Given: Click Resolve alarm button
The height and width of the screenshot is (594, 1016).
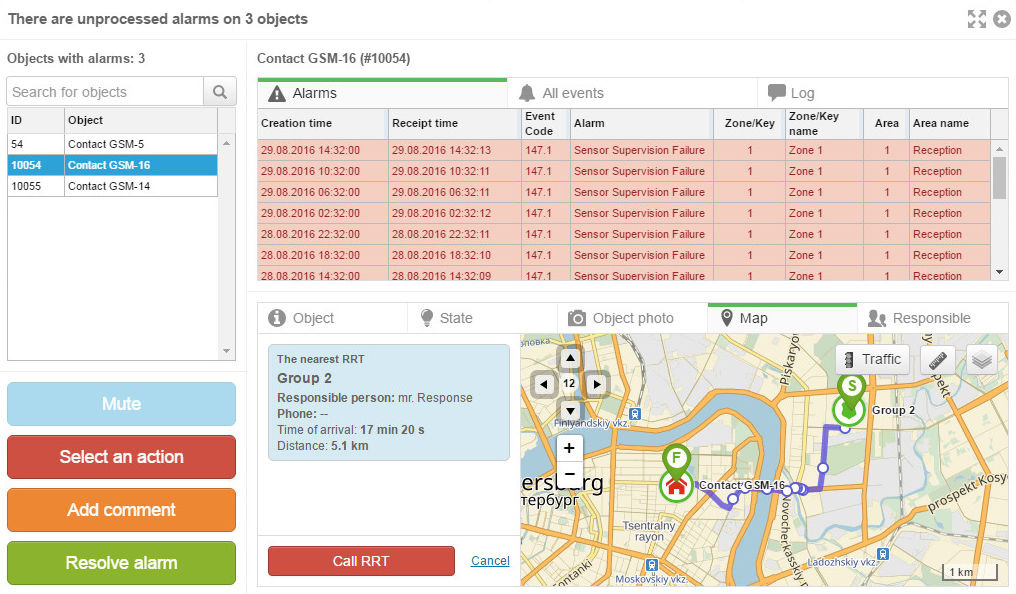Looking at the screenshot, I should coord(121,563).
